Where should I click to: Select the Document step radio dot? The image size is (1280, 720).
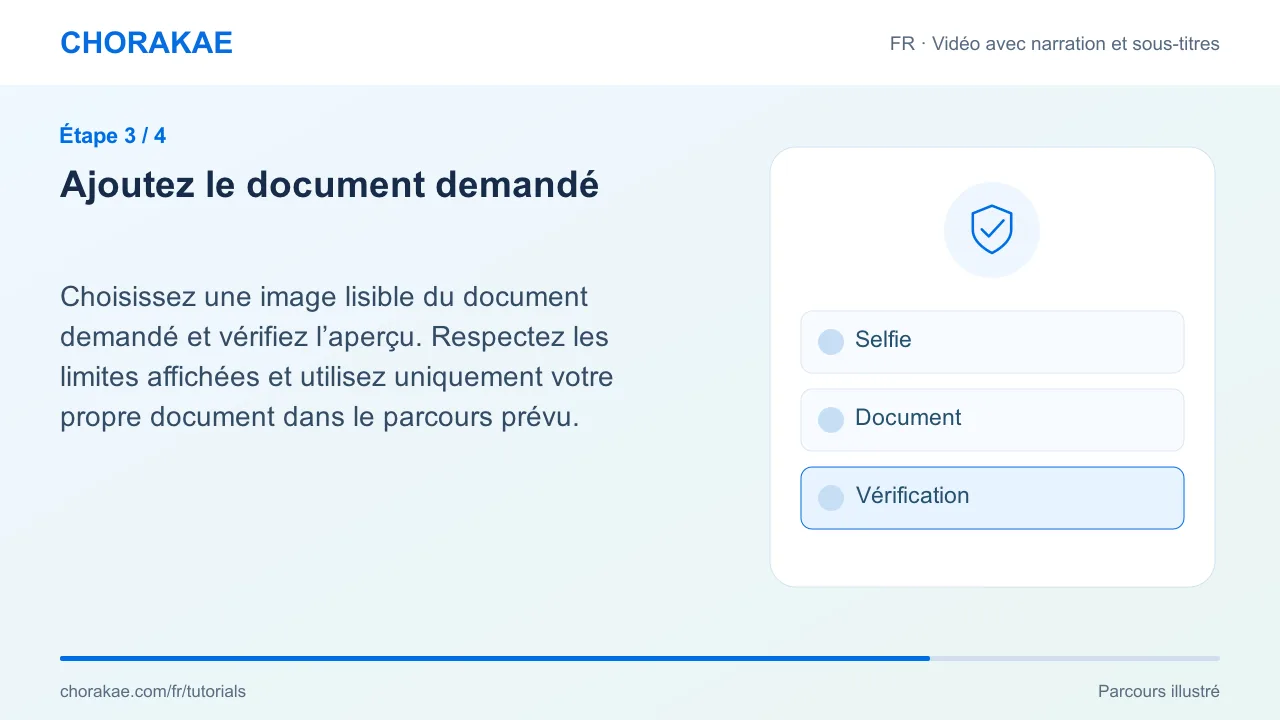[831, 420]
